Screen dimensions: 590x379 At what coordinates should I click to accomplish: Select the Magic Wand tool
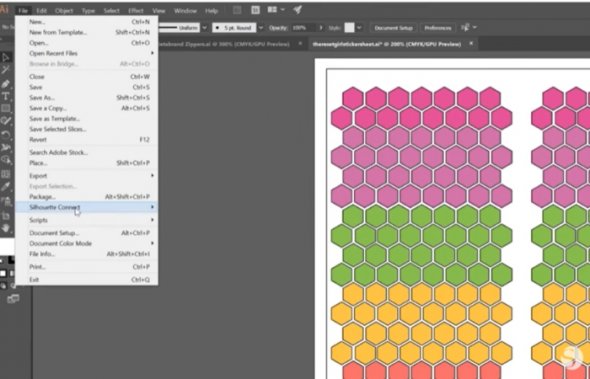pos(5,70)
